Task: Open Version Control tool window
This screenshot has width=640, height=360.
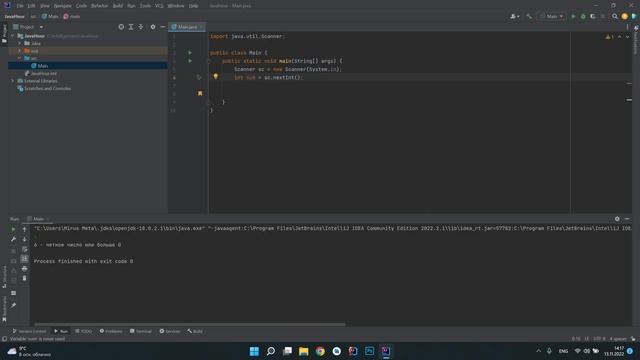Action: click(x=29, y=331)
